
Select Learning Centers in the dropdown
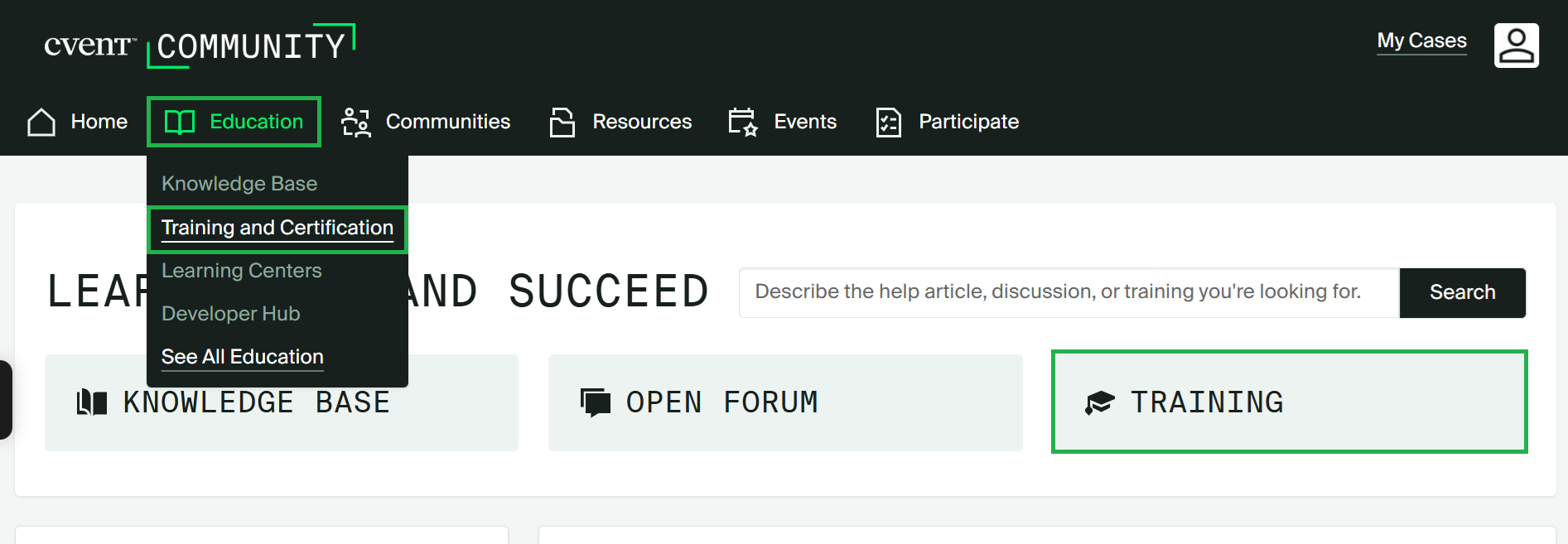[x=242, y=271]
